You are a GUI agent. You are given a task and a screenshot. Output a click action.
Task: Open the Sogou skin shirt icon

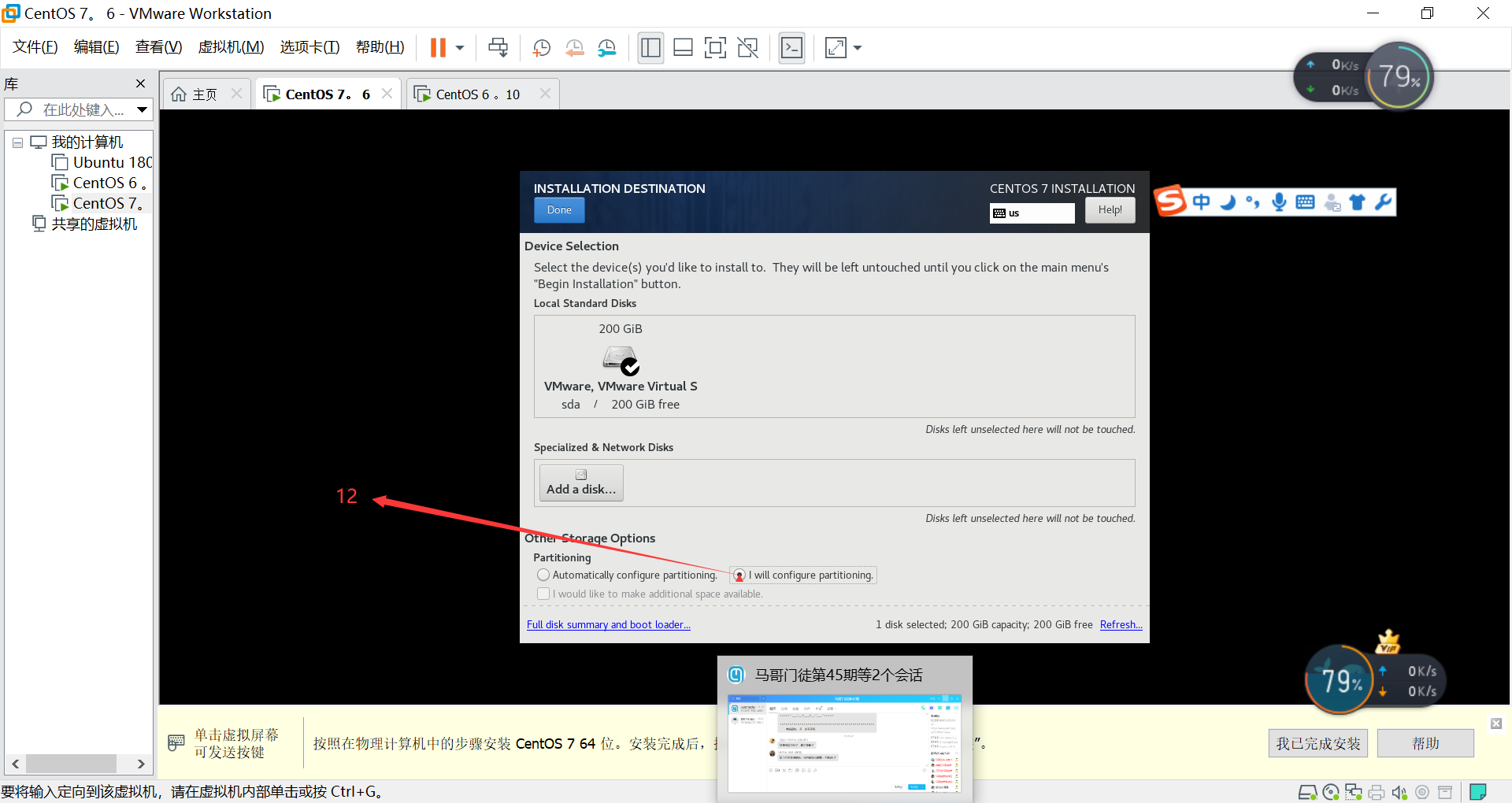1357,202
